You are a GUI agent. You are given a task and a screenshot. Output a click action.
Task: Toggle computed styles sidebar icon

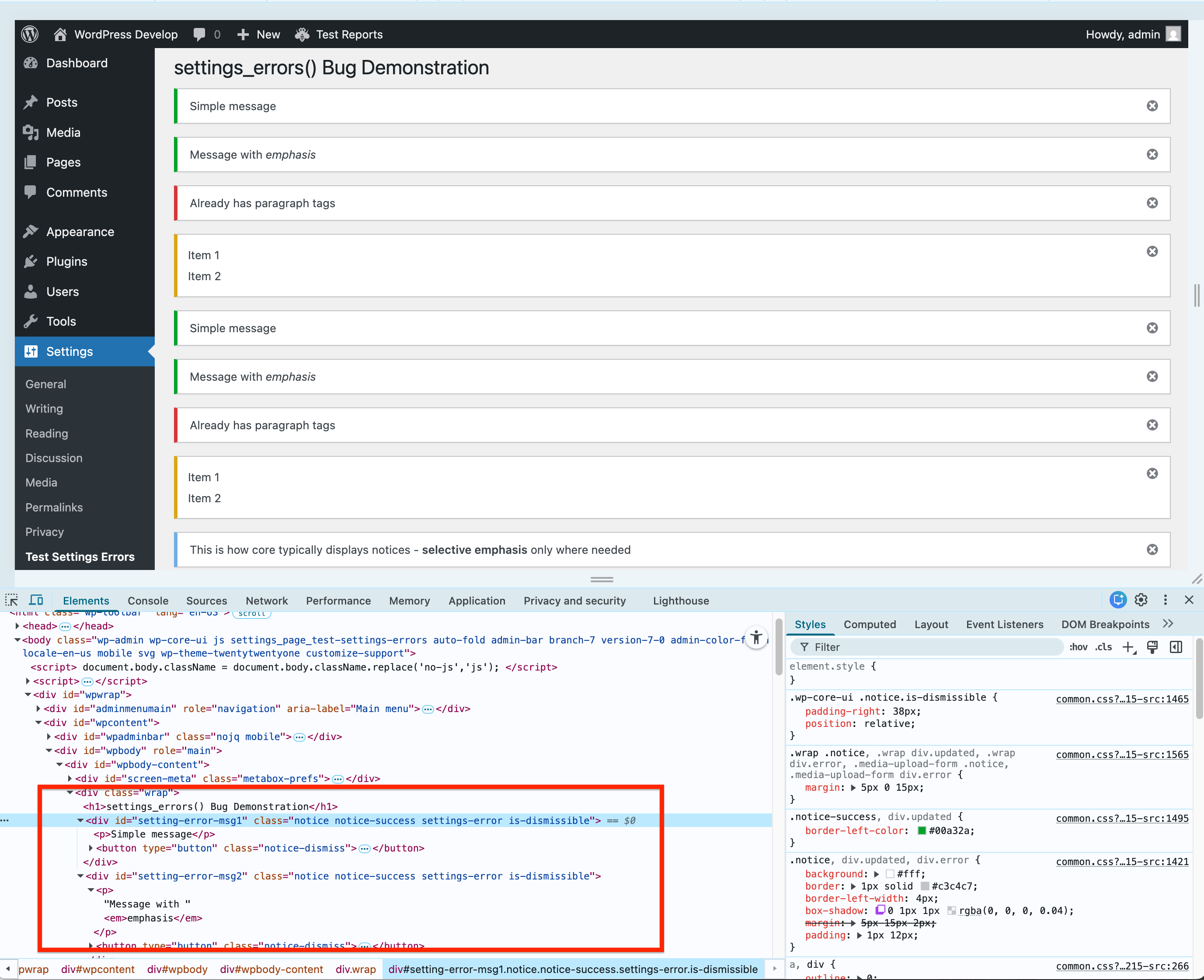click(1176, 647)
